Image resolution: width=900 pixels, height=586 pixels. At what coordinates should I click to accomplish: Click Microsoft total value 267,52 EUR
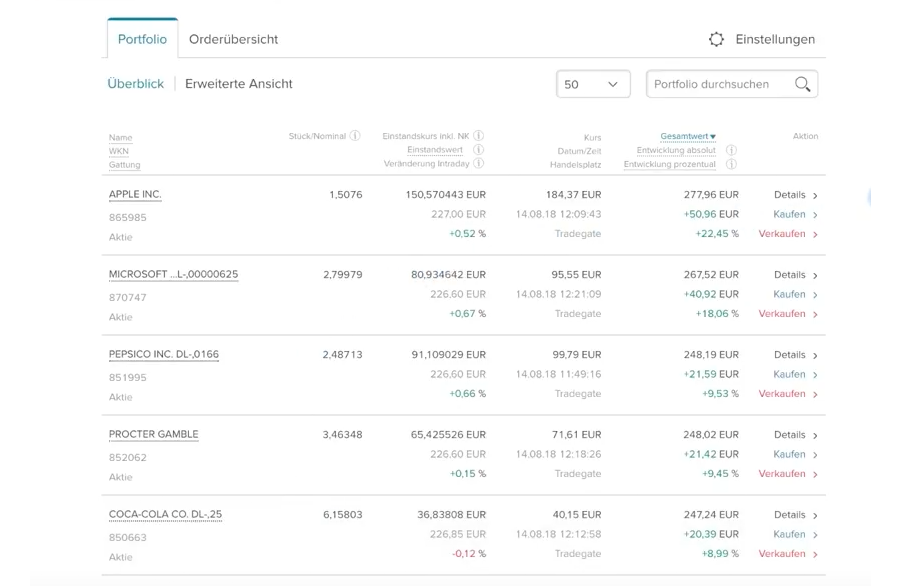point(711,275)
